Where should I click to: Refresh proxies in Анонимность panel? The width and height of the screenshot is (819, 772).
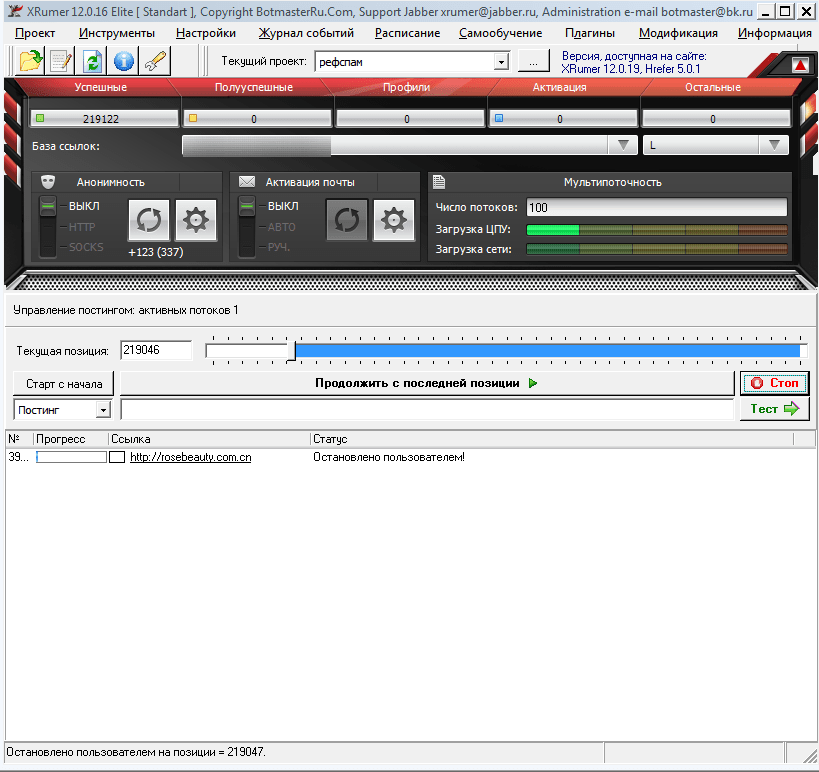[149, 220]
